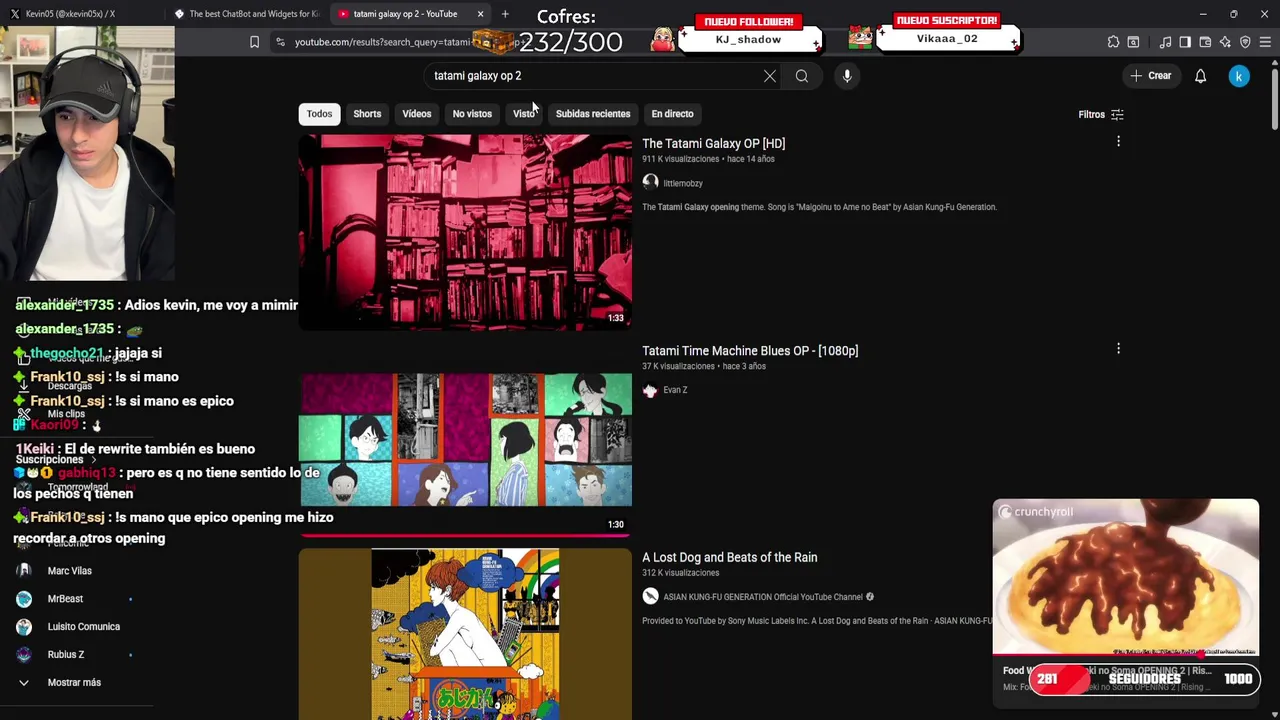Click the "37 K visualizaciones" text
Viewport: 1280px width, 720px height.
pyautogui.click(x=678, y=366)
